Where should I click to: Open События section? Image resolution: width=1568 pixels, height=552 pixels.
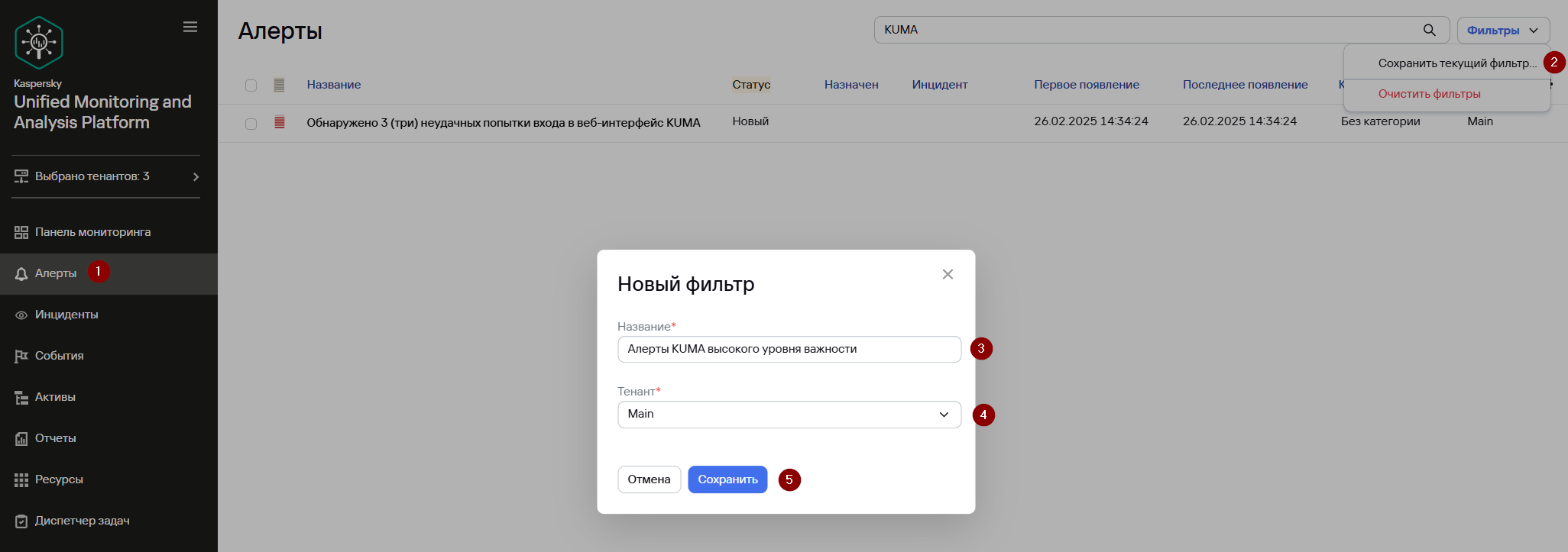[109, 356]
